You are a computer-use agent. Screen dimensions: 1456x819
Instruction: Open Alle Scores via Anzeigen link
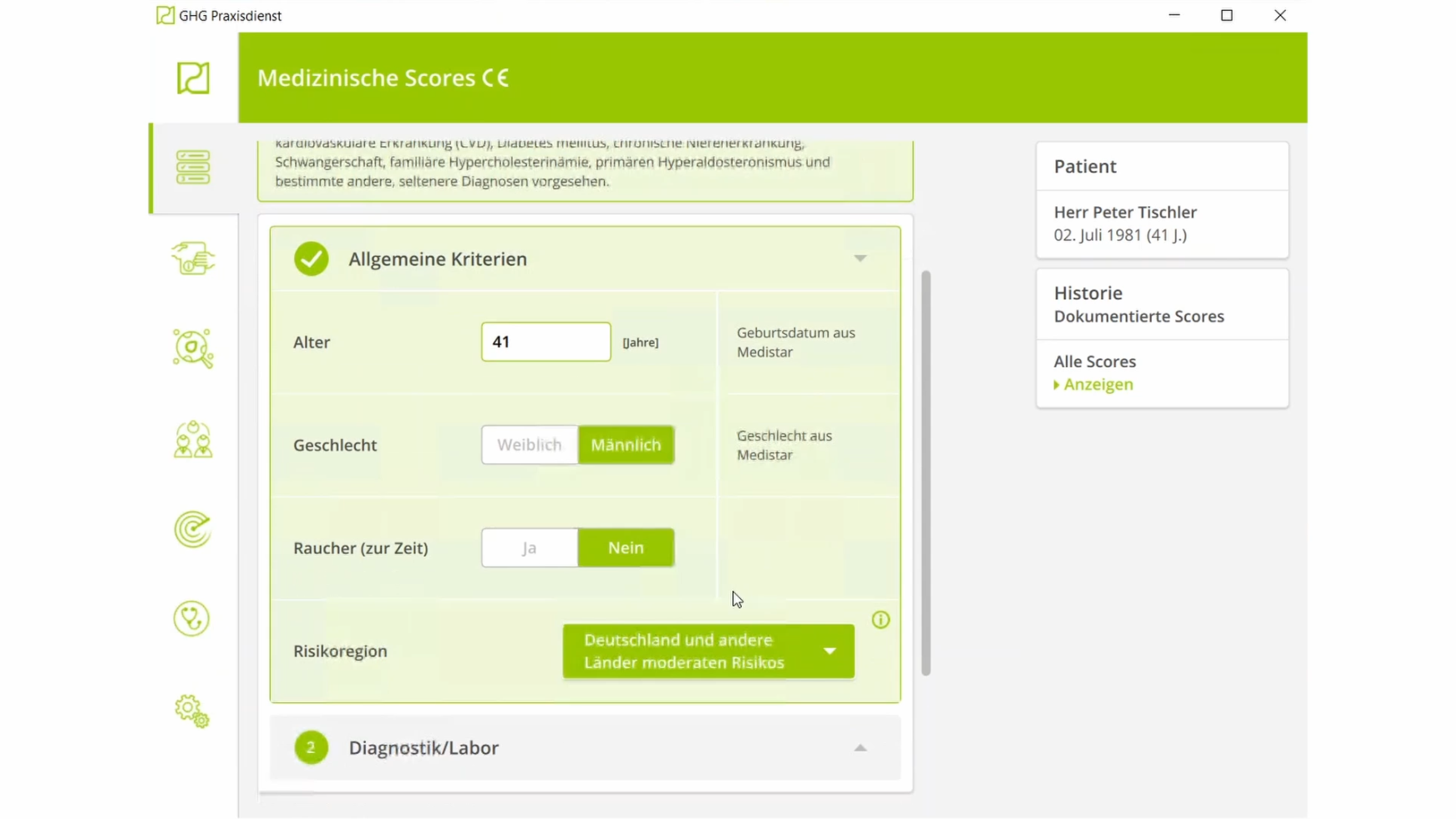tap(1097, 385)
